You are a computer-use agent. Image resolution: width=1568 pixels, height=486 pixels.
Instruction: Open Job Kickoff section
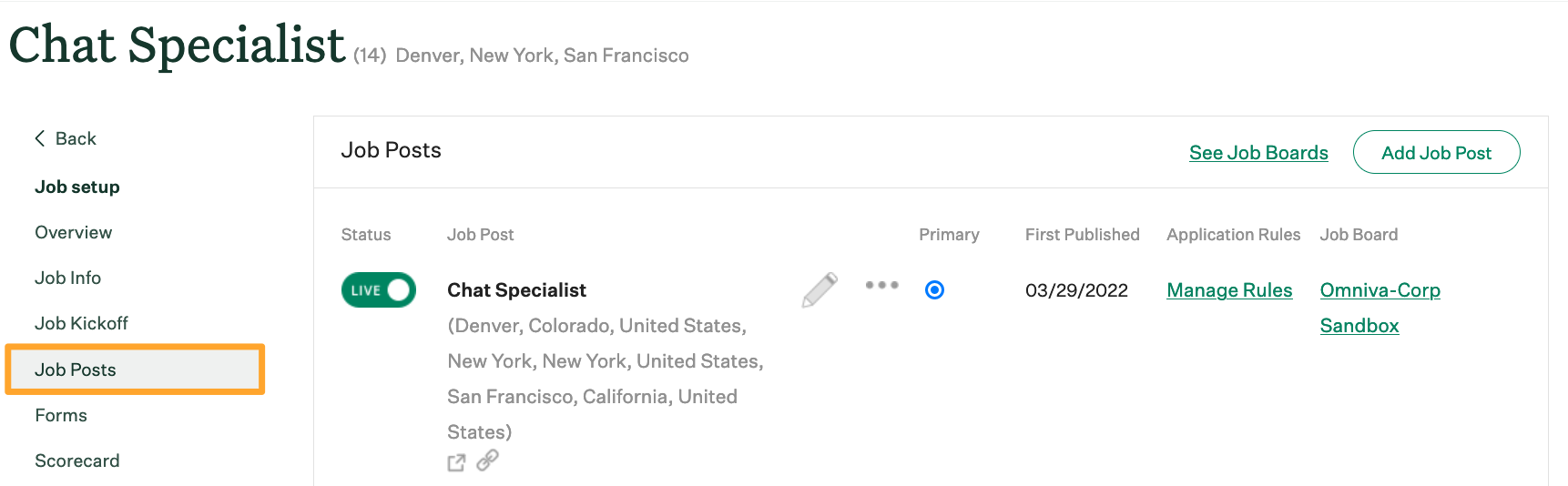click(x=81, y=323)
